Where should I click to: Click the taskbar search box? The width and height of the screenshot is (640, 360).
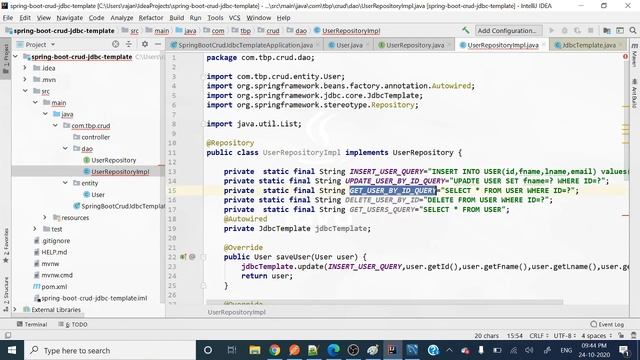pyautogui.click(x=109, y=350)
